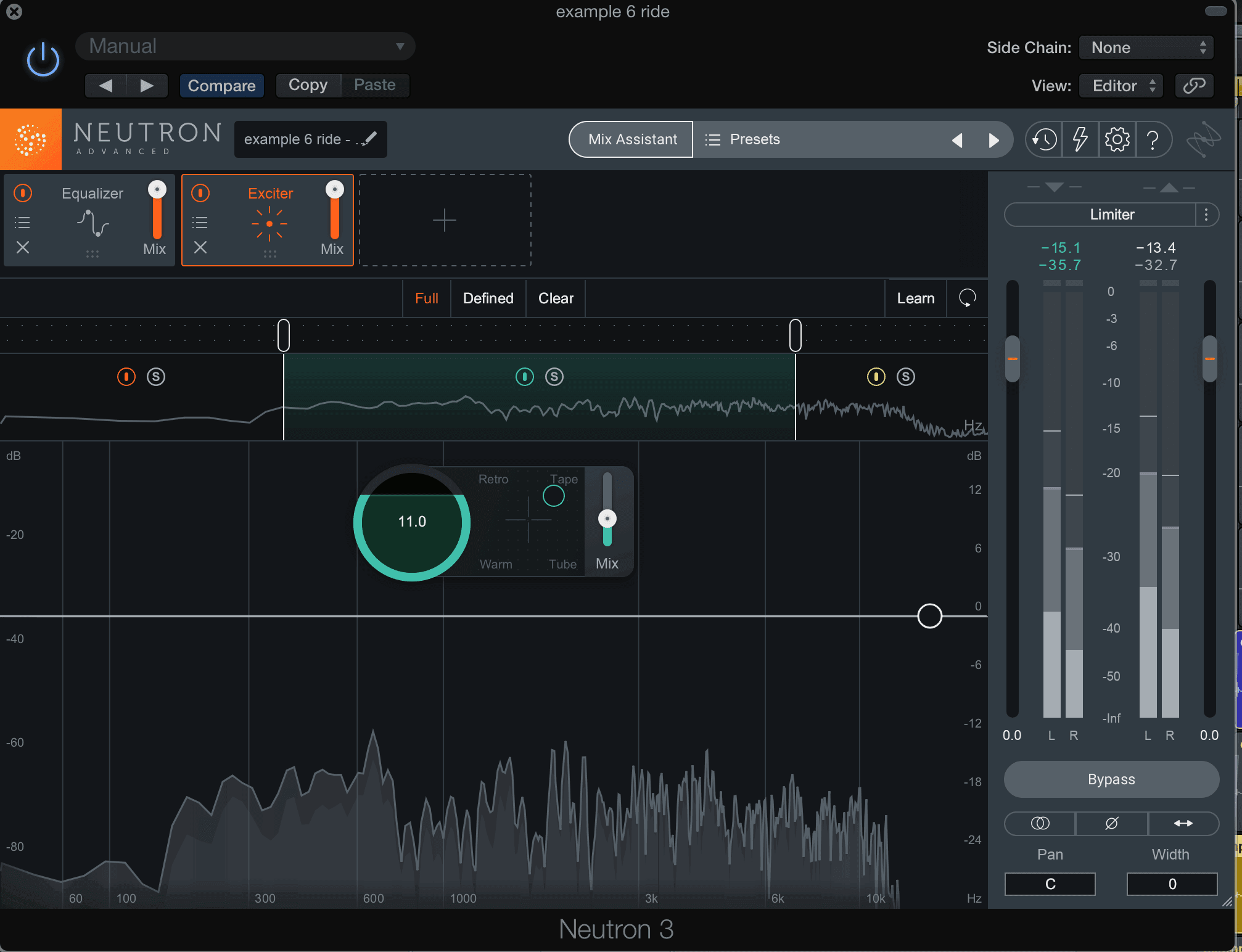Open the Side Chain None dropdown
Viewport: 1242px width, 952px height.
coord(1146,47)
